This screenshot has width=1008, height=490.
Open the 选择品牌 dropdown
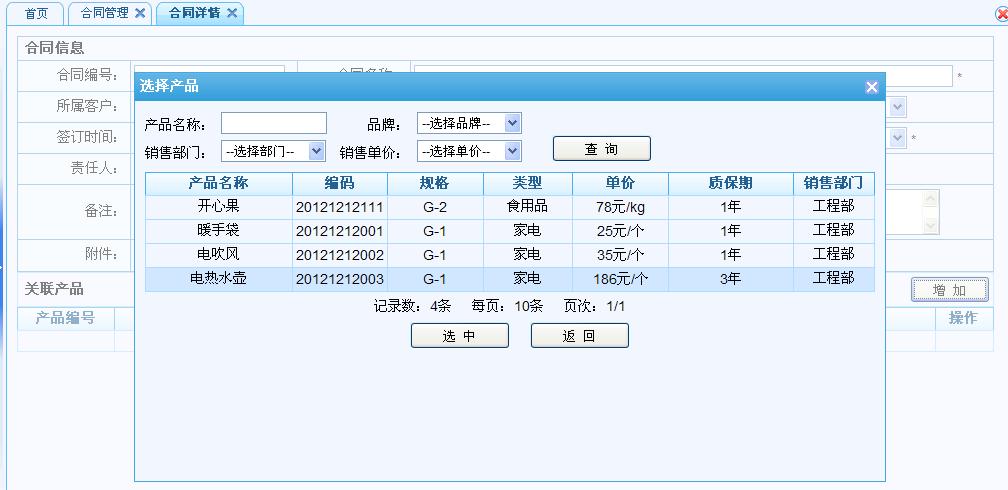coord(469,124)
